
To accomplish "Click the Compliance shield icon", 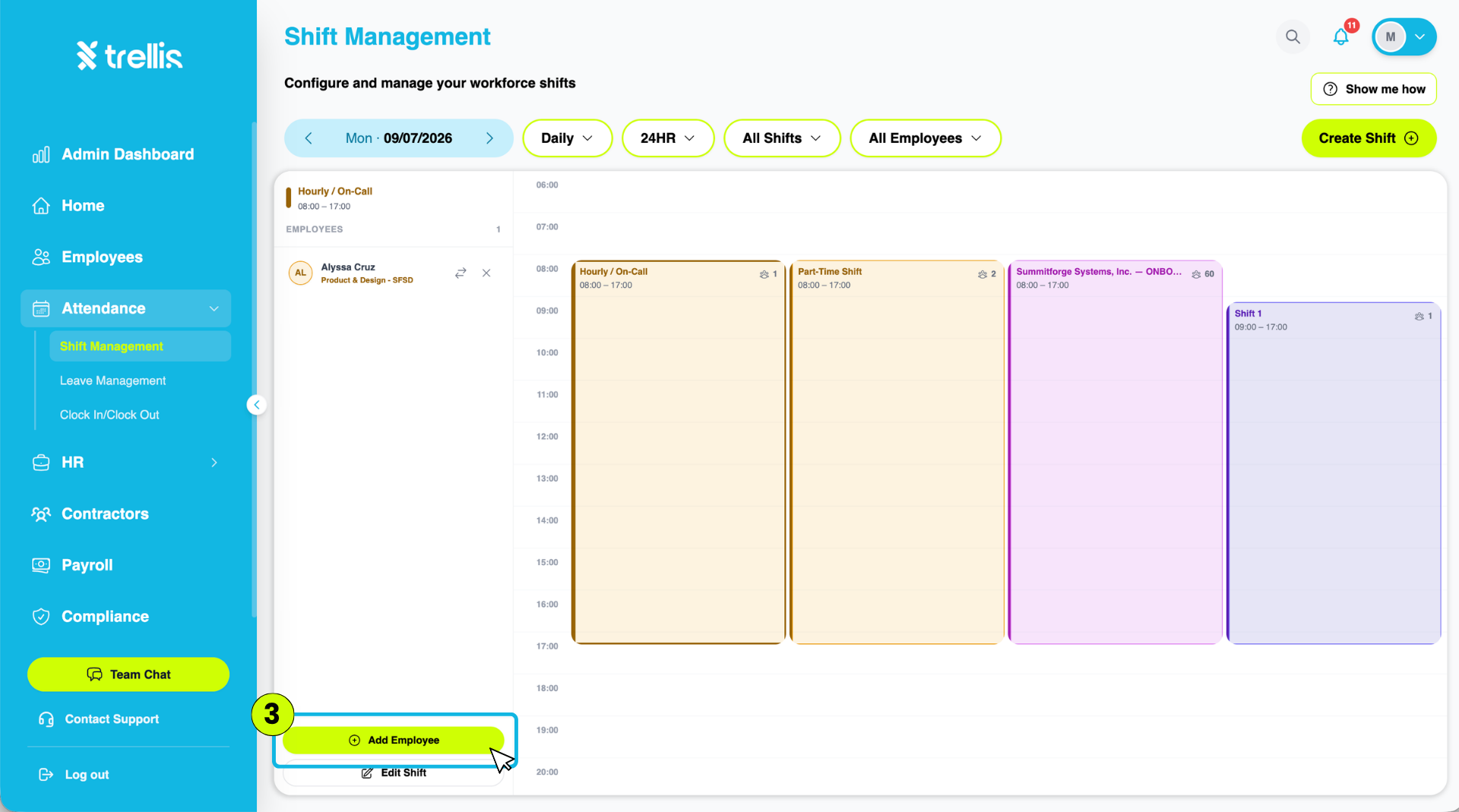I will [41, 617].
